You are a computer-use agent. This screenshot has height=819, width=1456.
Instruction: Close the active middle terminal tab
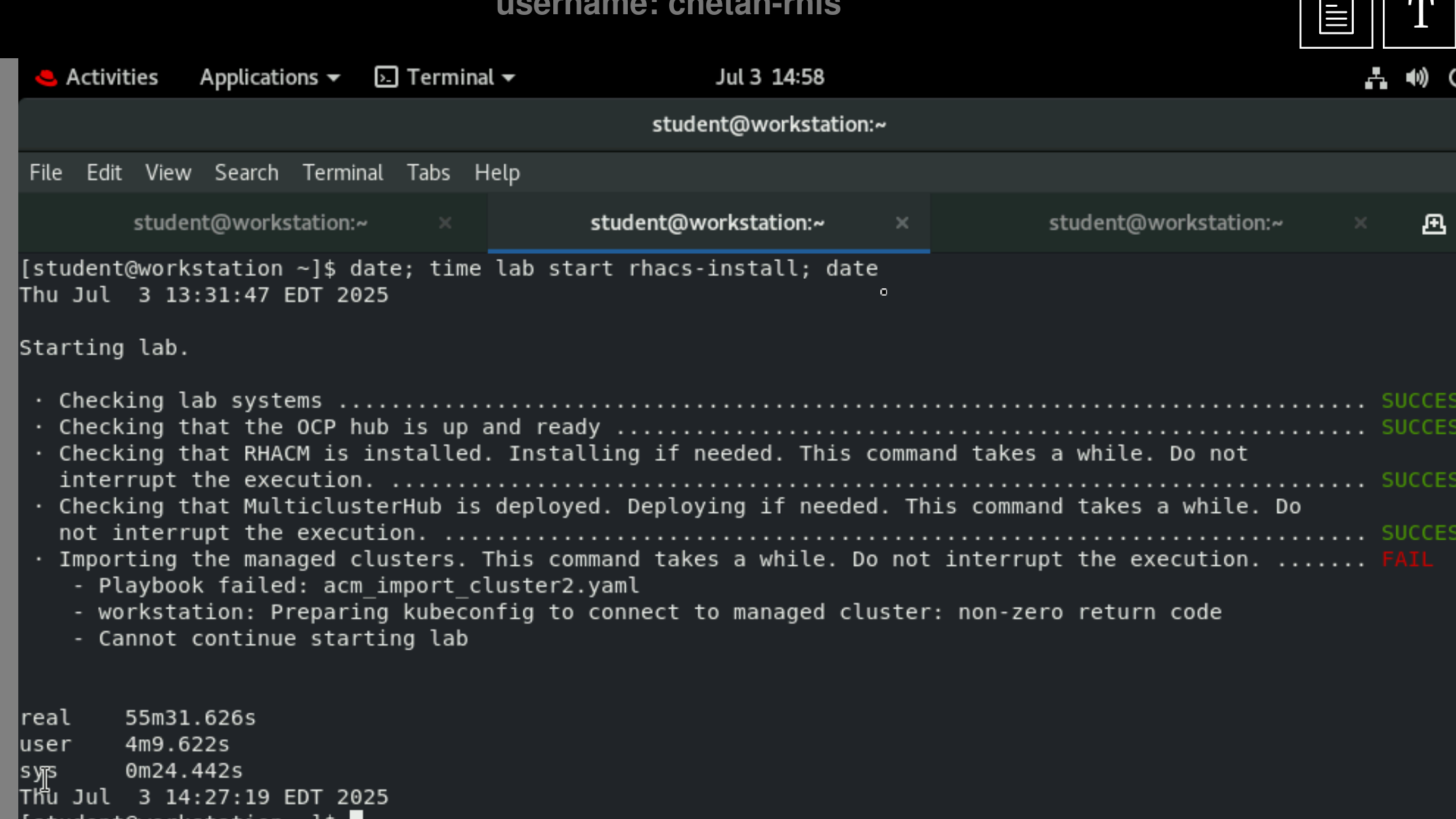click(901, 223)
